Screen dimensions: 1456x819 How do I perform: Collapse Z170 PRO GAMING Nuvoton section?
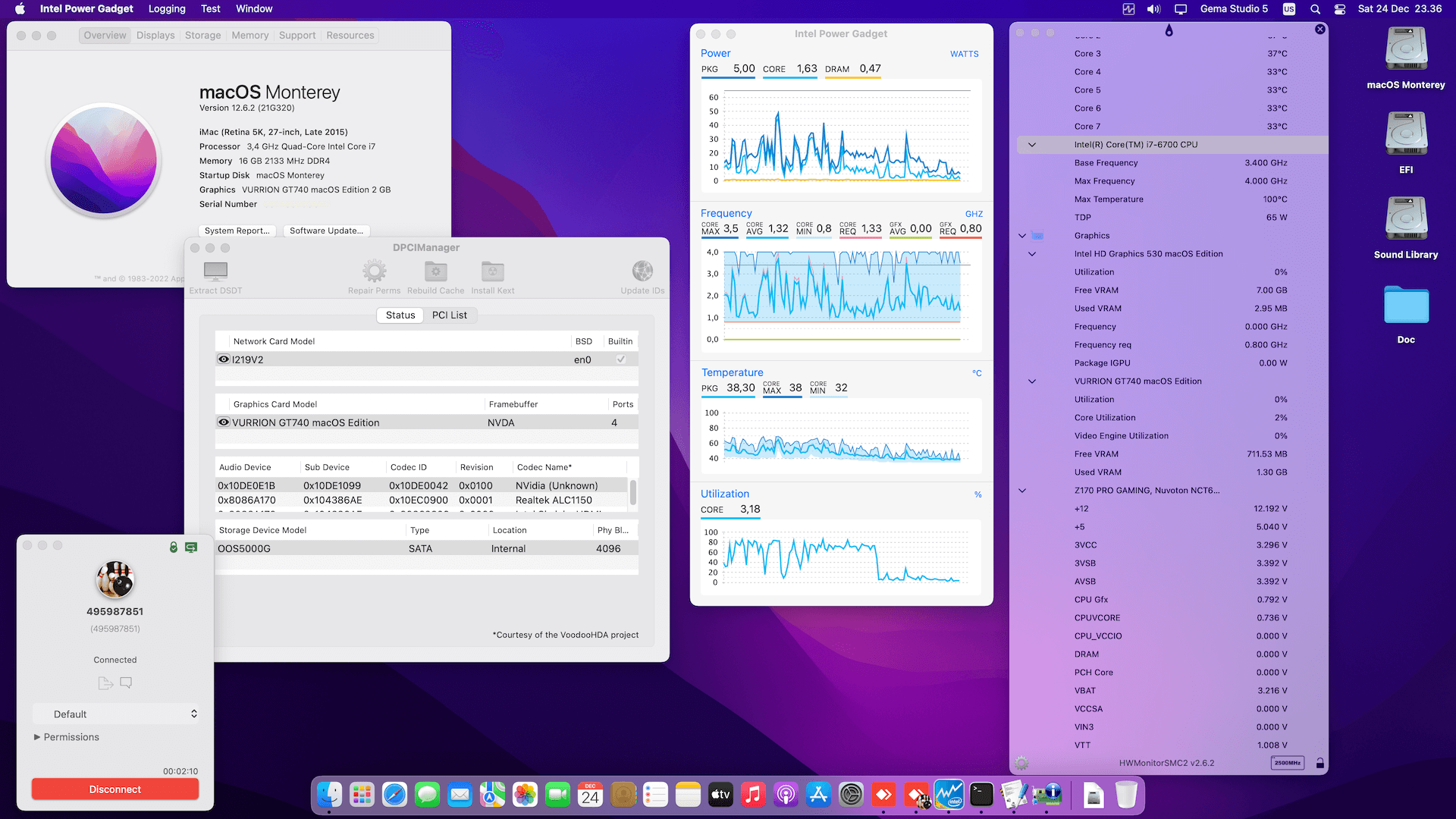[x=1022, y=491]
